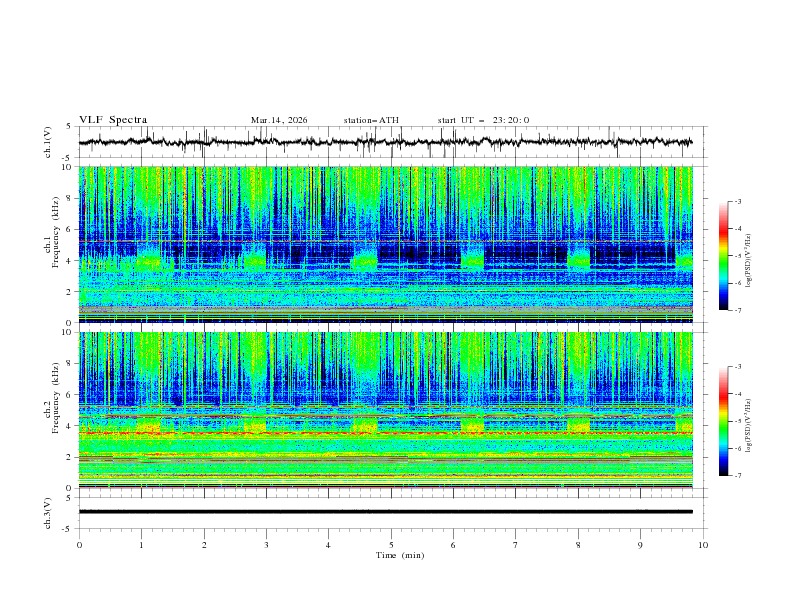Click the "4" tick on the time axis
This screenshot has height=612, width=792.
point(328,545)
